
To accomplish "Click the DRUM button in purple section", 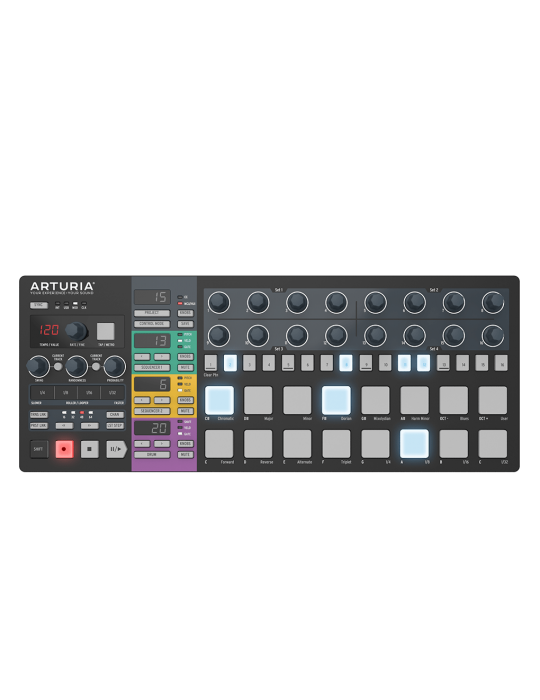I will click(152, 454).
